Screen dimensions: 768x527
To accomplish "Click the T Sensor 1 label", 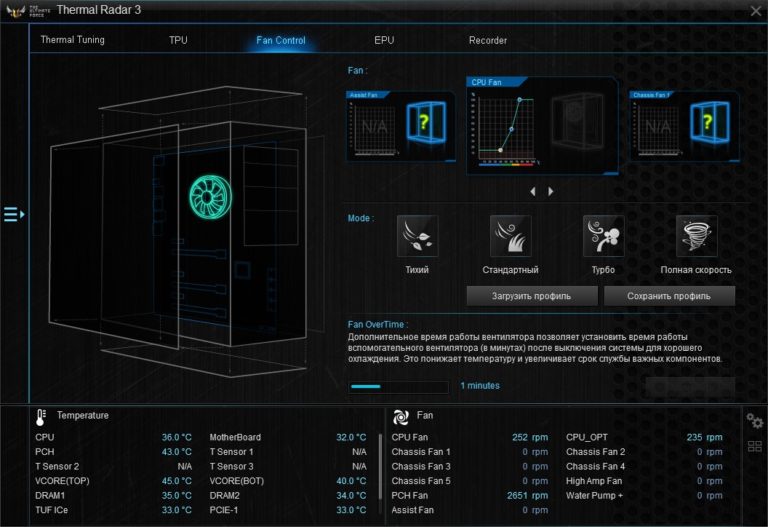I will 231,452.
